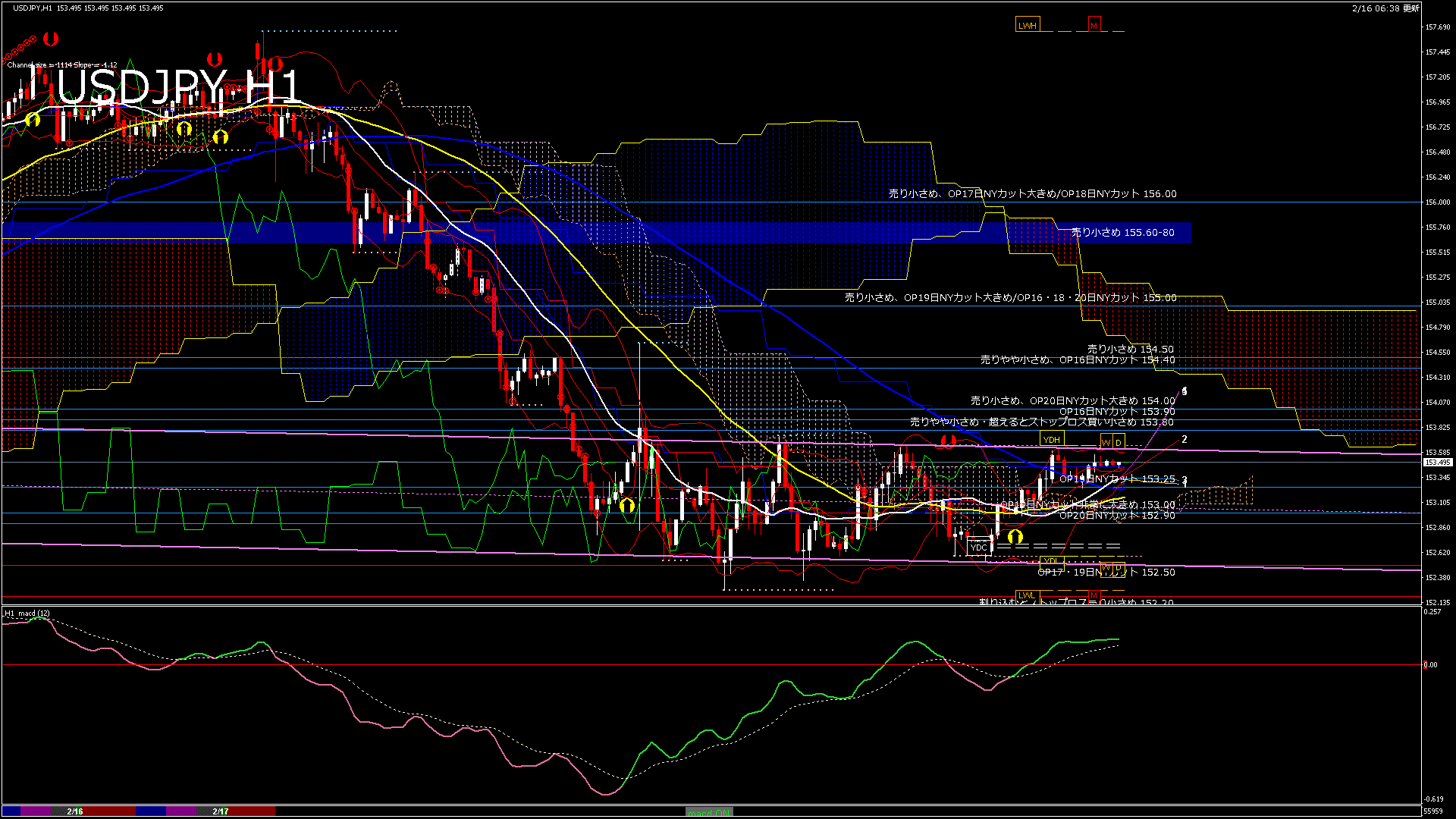Click the first blue session color segment
Viewport: 1456px width, 819px height.
11,811
